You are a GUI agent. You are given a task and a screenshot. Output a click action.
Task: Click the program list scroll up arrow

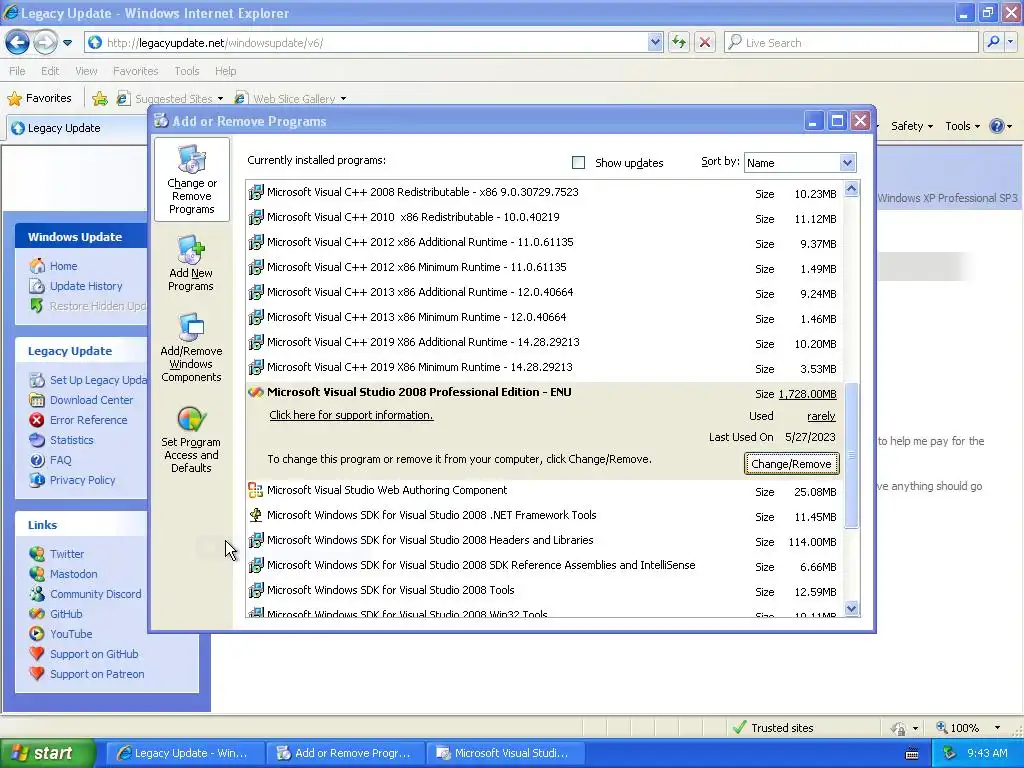point(851,189)
